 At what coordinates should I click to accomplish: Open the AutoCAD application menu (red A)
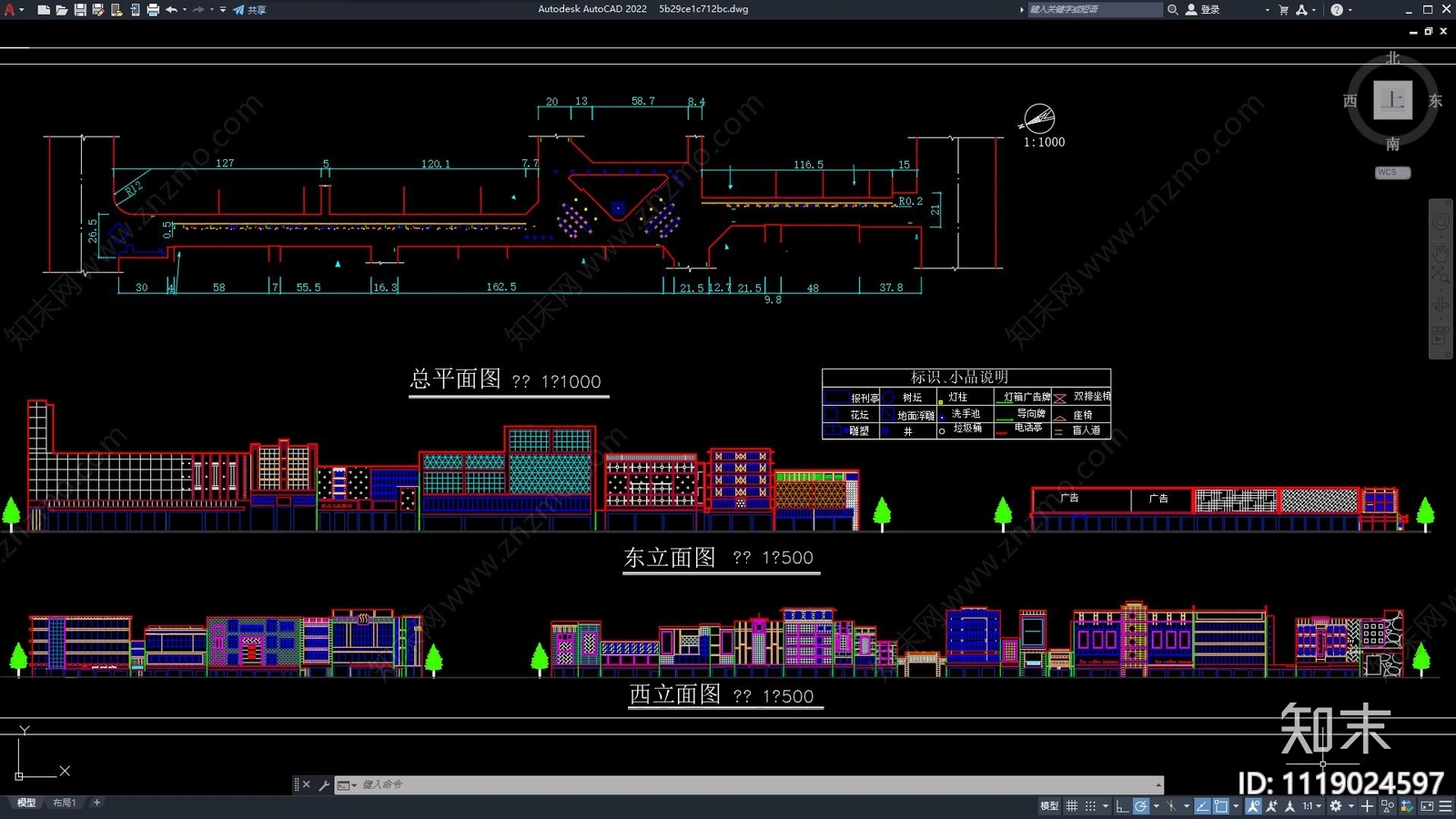click(x=10, y=9)
